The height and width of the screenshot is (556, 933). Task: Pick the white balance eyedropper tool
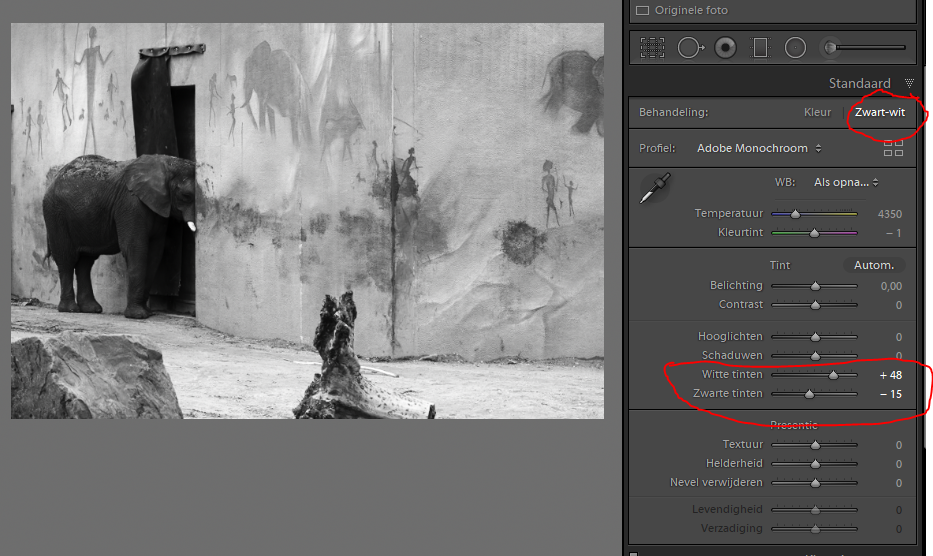655,187
